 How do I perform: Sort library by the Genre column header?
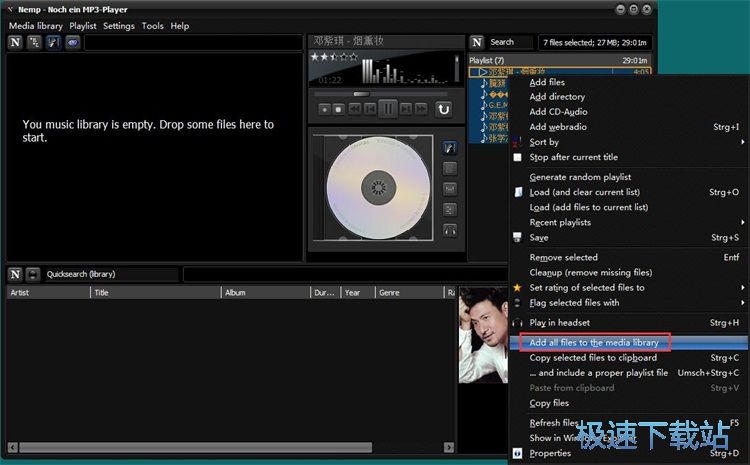(x=410, y=293)
